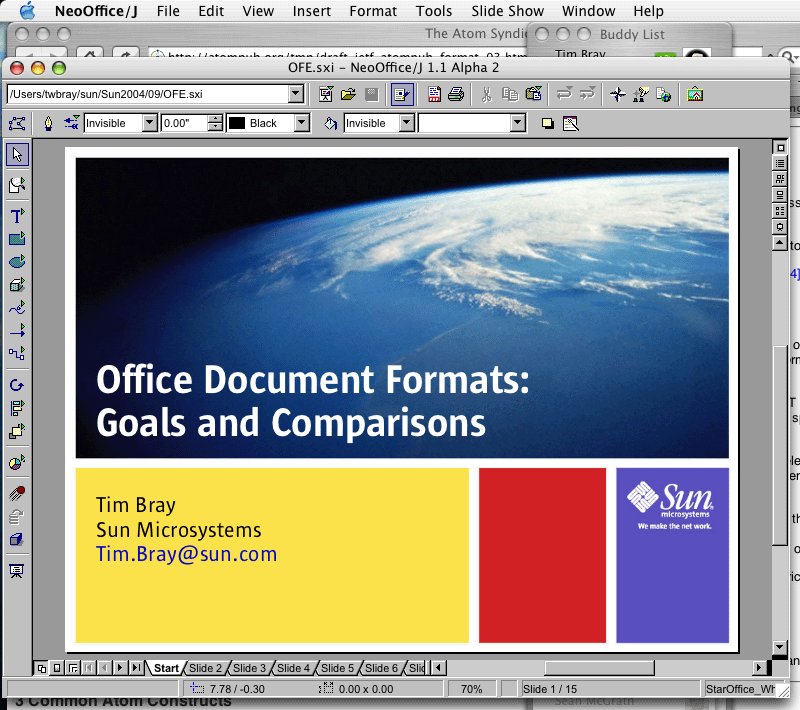Select the Connector tool
This screenshot has width=800, height=710.
coord(17,353)
